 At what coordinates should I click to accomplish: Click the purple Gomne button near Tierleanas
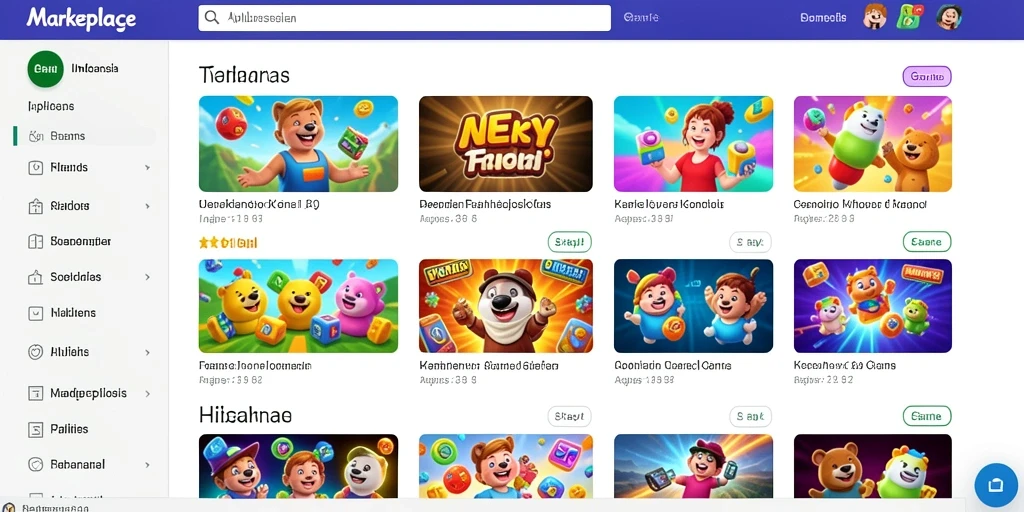click(927, 76)
